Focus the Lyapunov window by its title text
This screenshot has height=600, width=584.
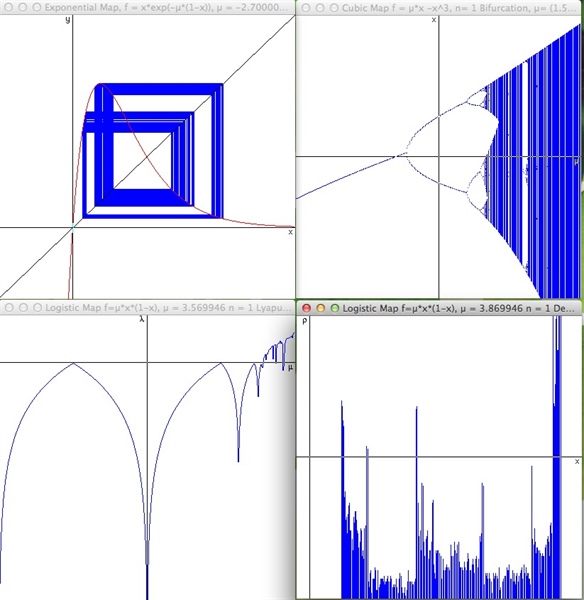coord(168,308)
